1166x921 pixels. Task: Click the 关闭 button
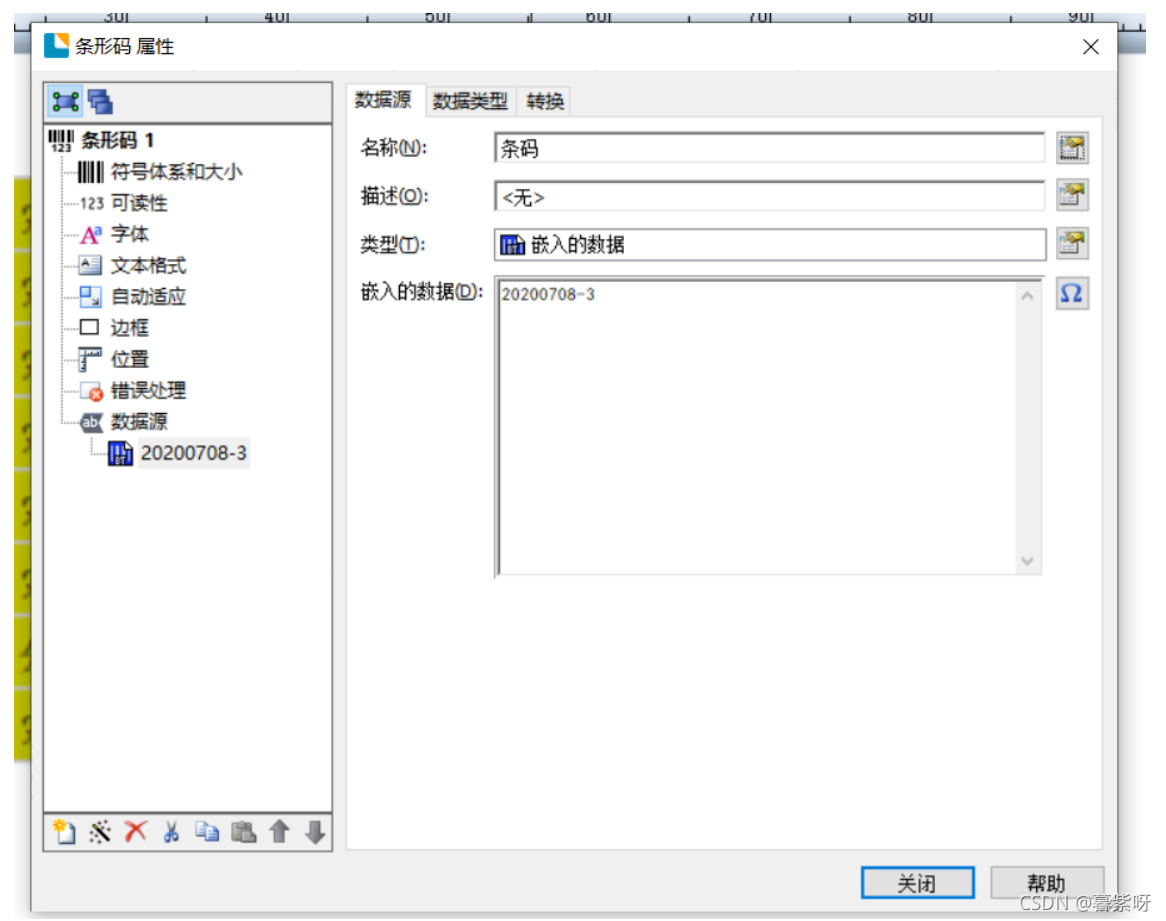918,883
